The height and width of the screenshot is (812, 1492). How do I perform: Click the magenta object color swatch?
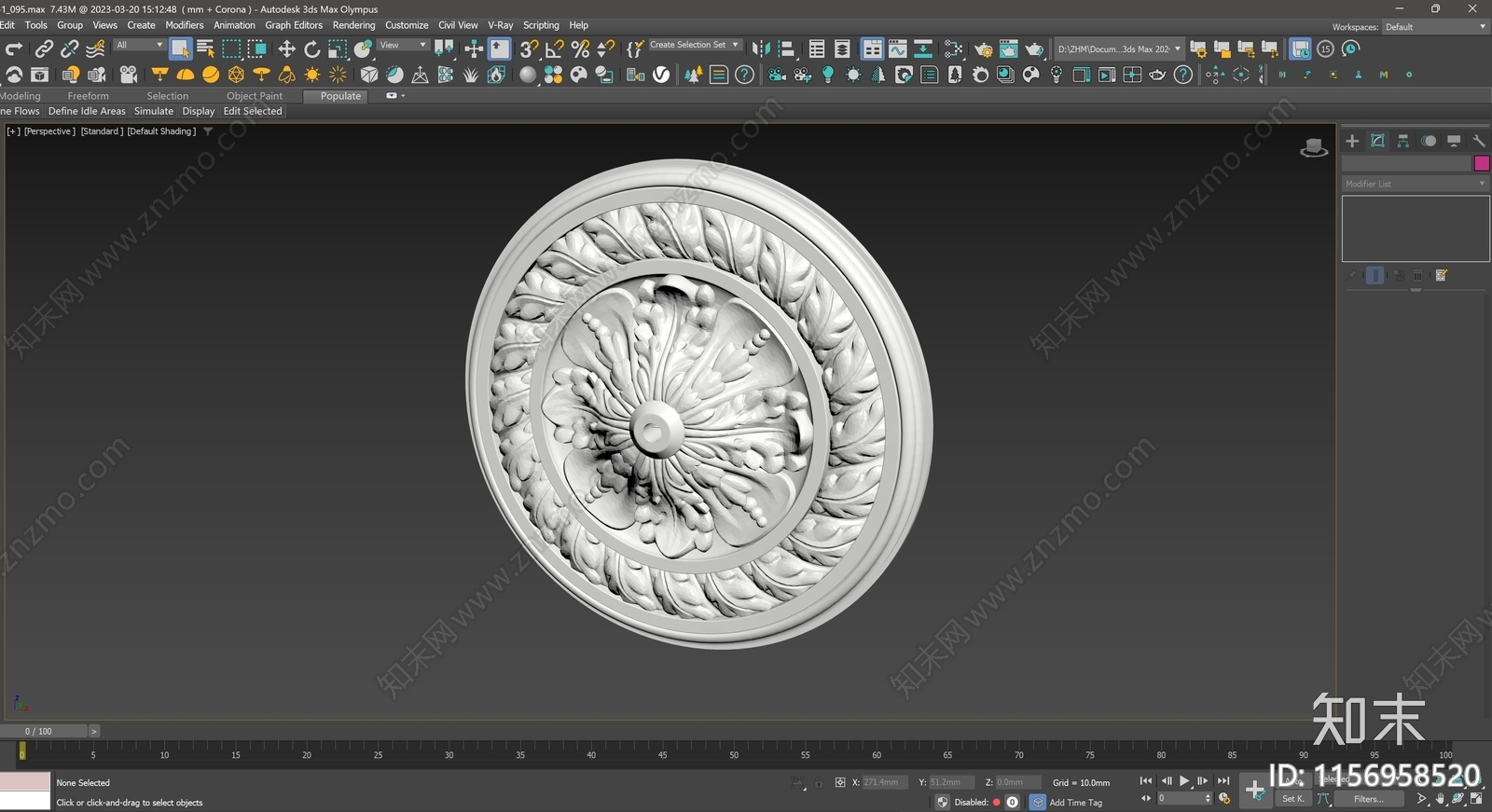1481,163
